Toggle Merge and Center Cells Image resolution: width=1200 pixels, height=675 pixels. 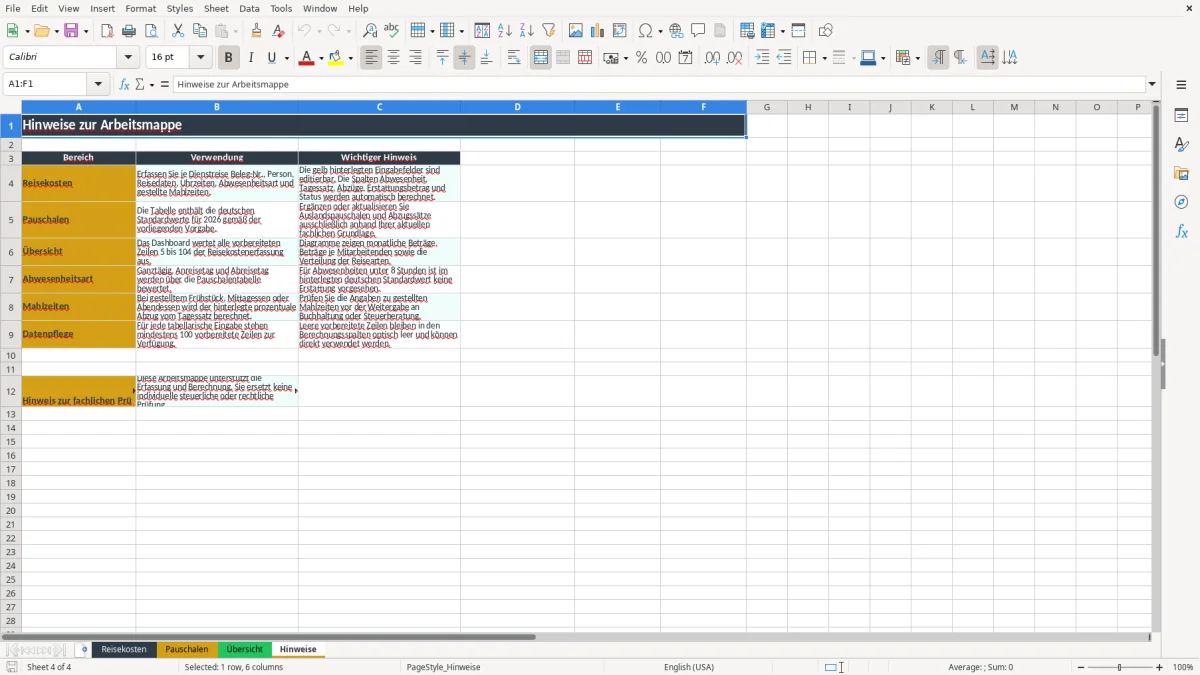(x=541, y=58)
